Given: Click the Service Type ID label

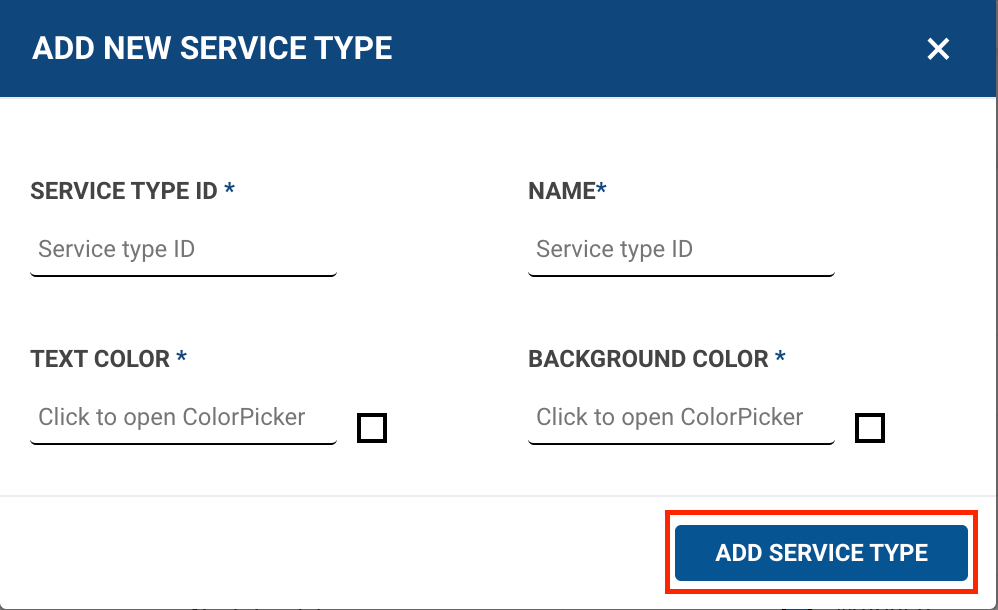Looking at the screenshot, I should 124,191.
